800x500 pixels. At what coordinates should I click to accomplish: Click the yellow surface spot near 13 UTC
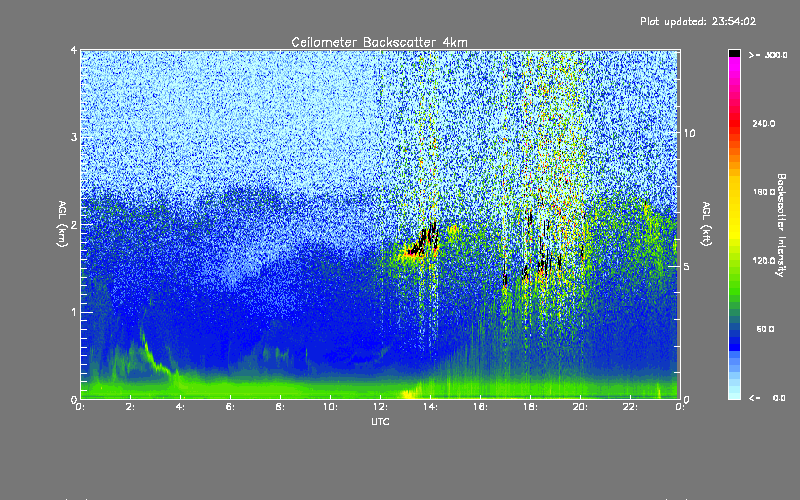point(408,393)
